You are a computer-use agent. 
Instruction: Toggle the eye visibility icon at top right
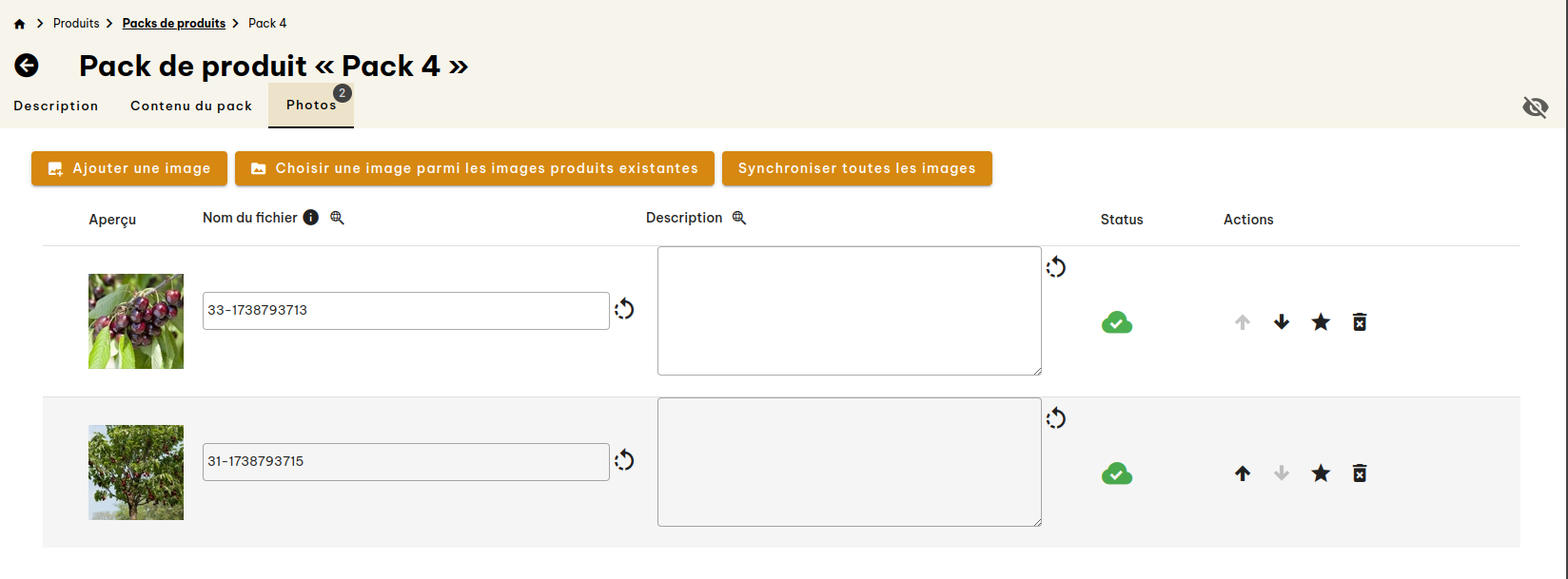click(x=1536, y=107)
